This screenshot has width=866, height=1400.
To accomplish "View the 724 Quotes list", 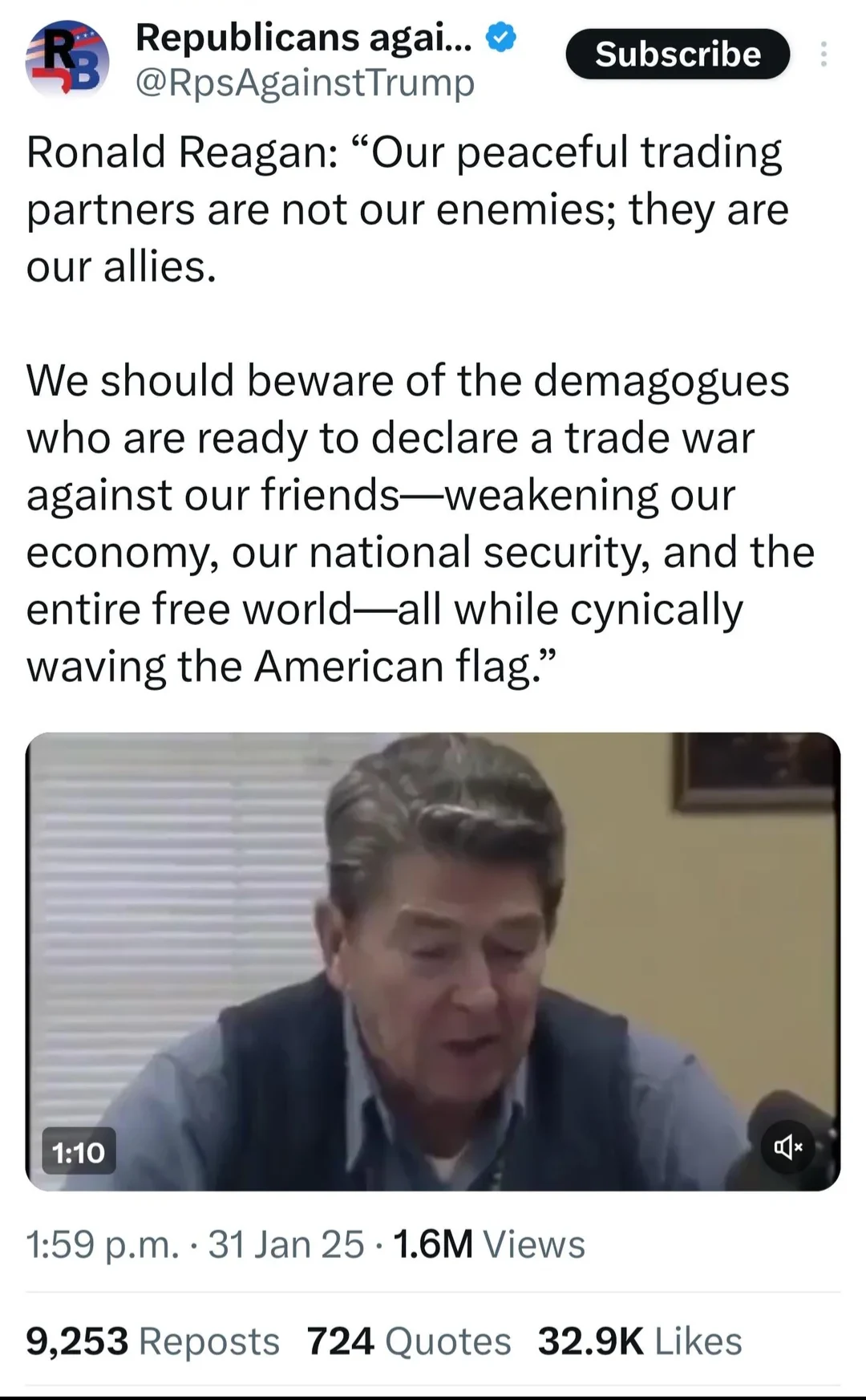I will pyautogui.click(x=409, y=1341).
